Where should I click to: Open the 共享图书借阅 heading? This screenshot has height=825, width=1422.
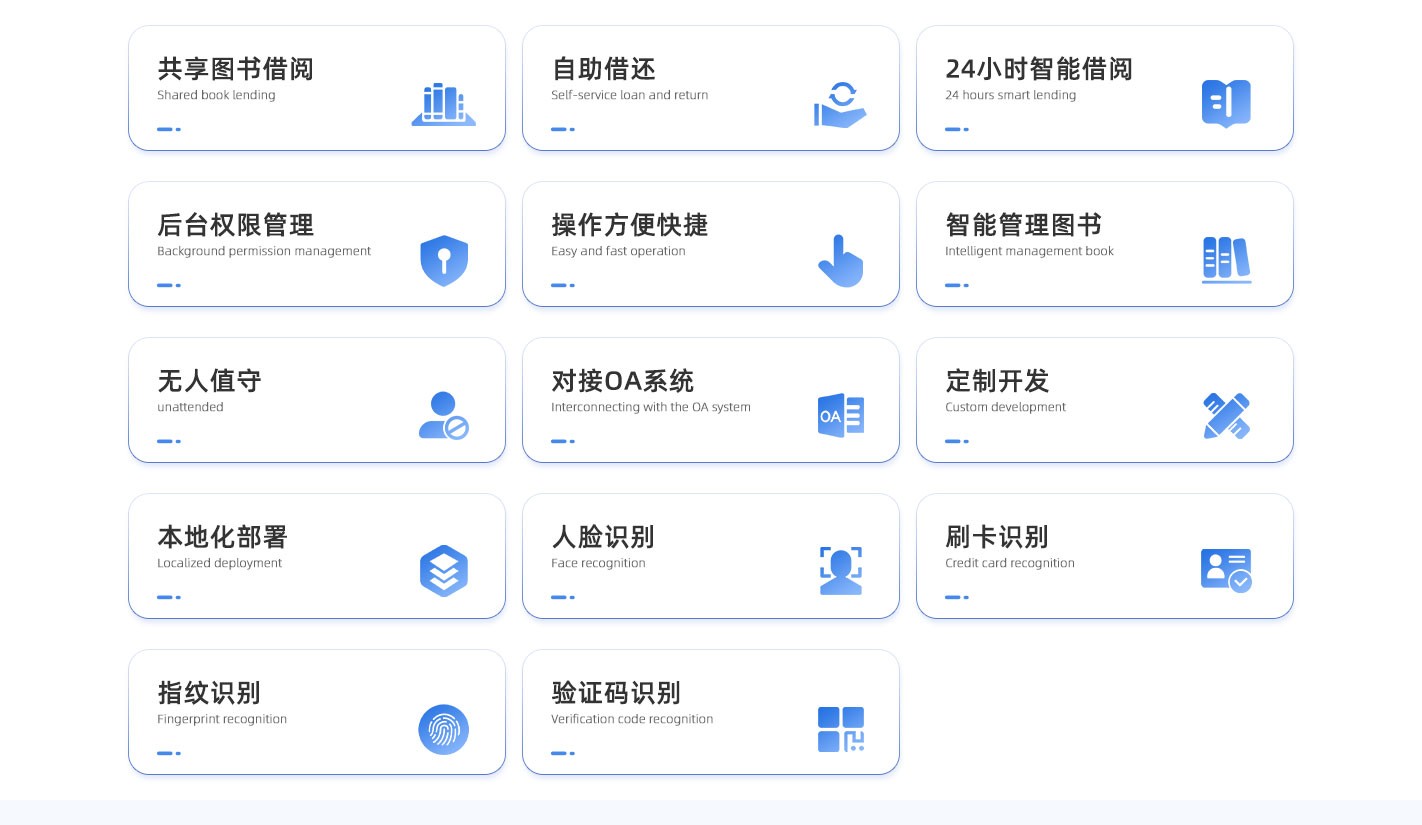pos(235,69)
